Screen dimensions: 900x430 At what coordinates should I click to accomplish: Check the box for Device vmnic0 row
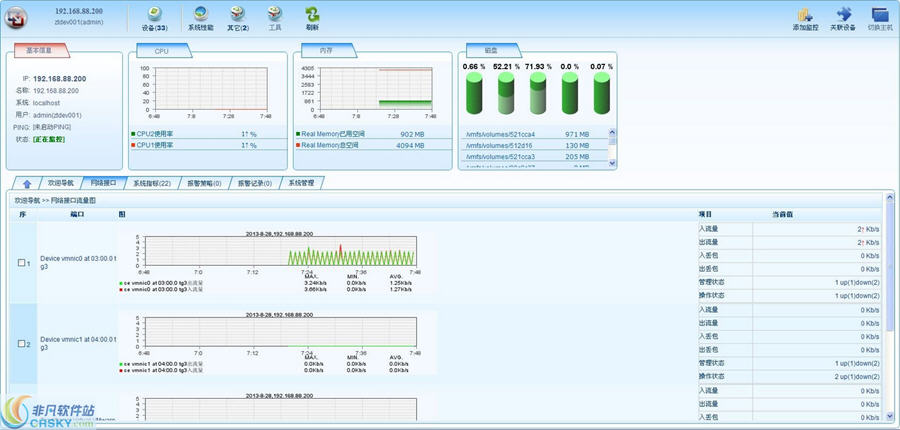click(x=22, y=262)
